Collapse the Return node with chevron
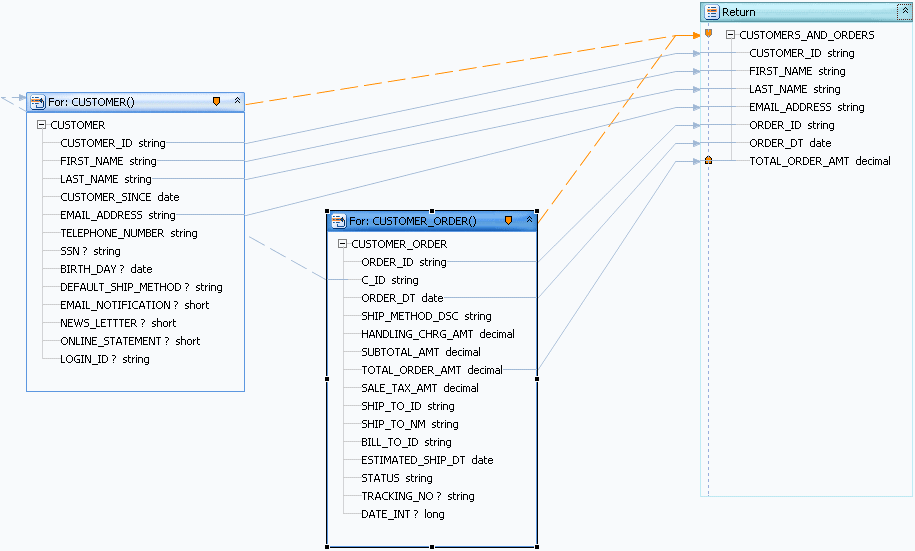Viewport: 915px width, 551px height. 905,11
